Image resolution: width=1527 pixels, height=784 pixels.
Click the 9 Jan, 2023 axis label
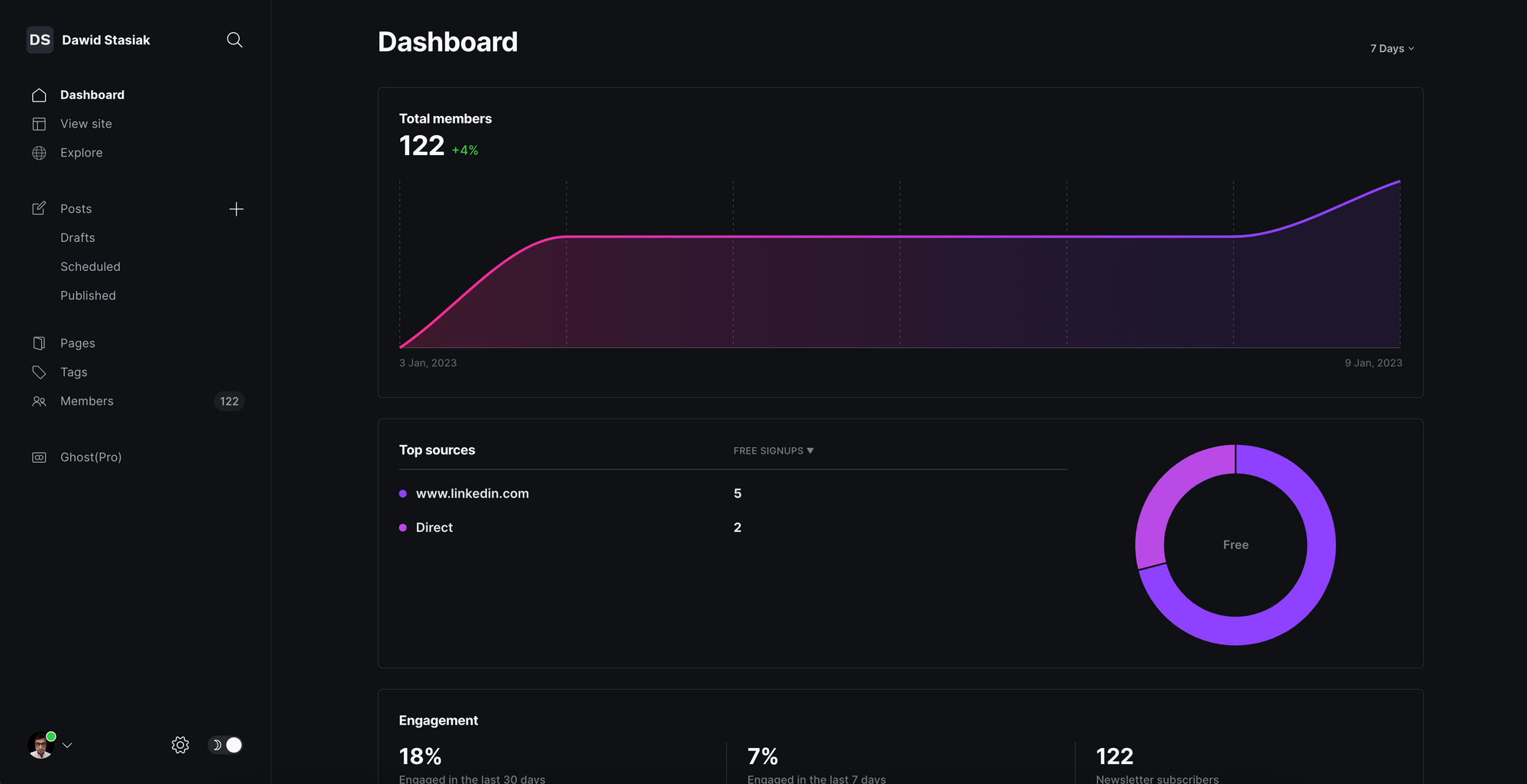pyautogui.click(x=1374, y=363)
